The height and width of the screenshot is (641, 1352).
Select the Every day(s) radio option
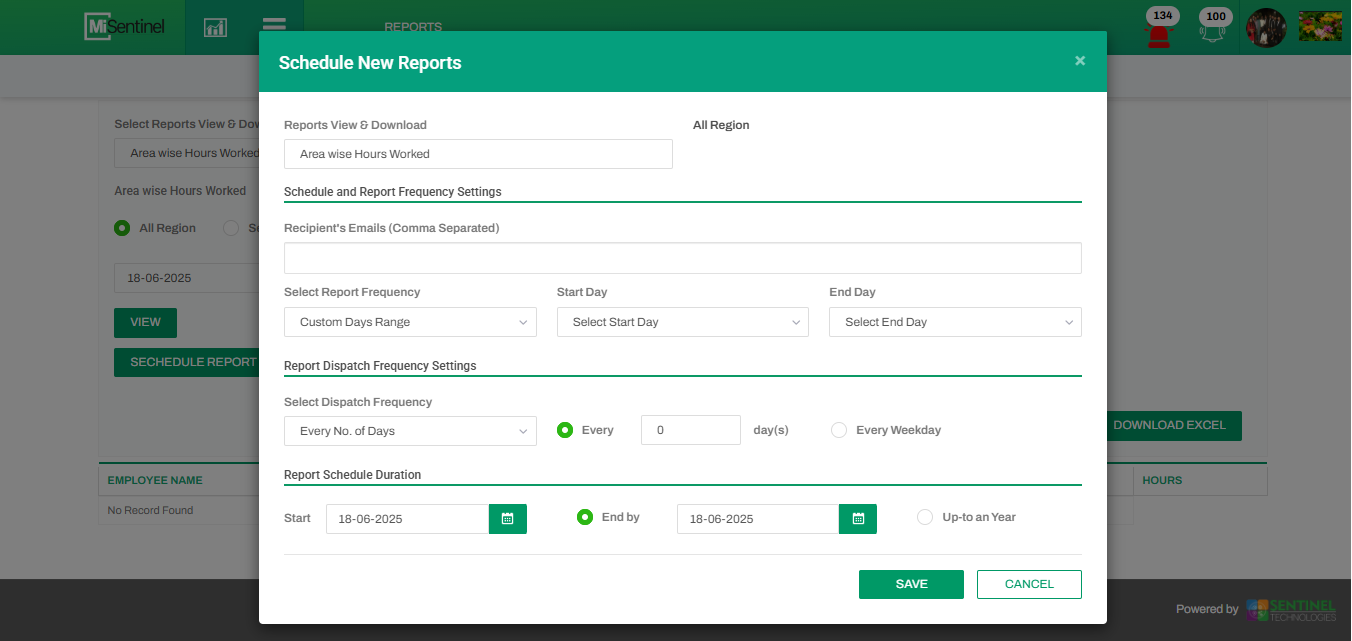565,430
